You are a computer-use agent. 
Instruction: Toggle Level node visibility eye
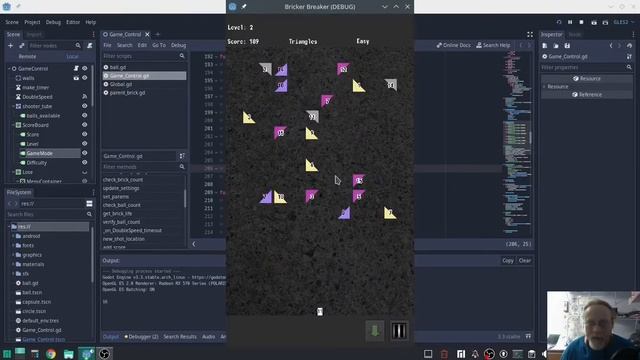(x=84, y=144)
